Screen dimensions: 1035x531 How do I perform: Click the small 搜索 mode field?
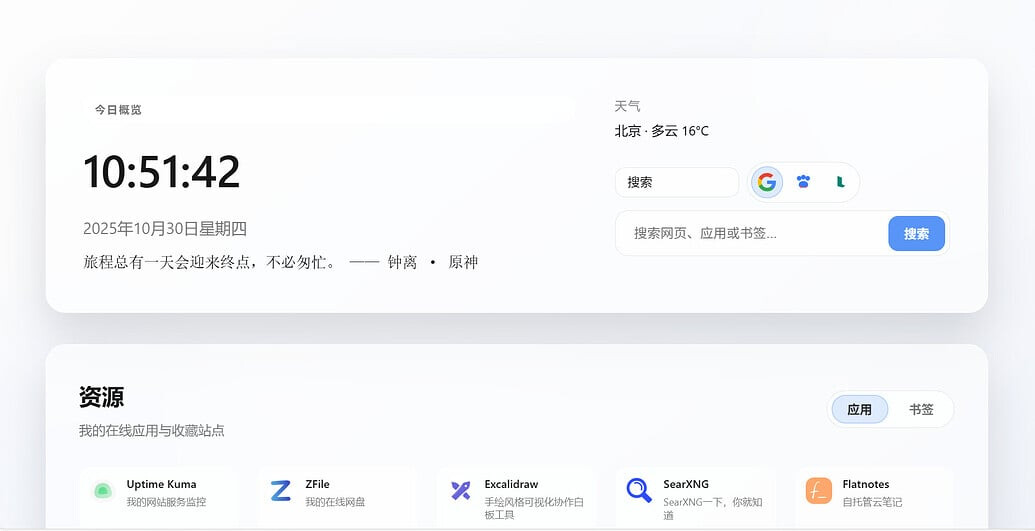click(x=676, y=183)
